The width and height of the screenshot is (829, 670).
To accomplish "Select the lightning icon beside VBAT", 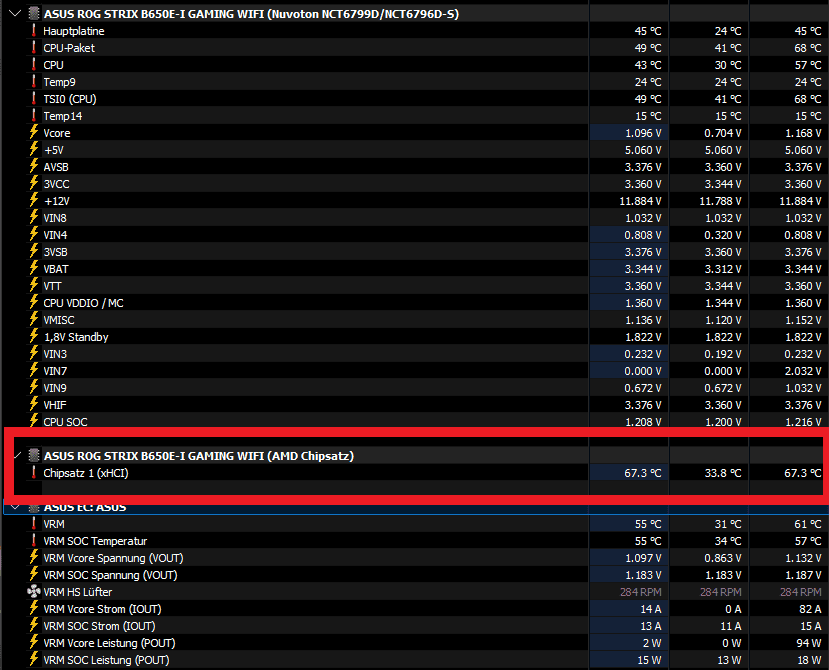I will pyautogui.click(x=34, y=269).
